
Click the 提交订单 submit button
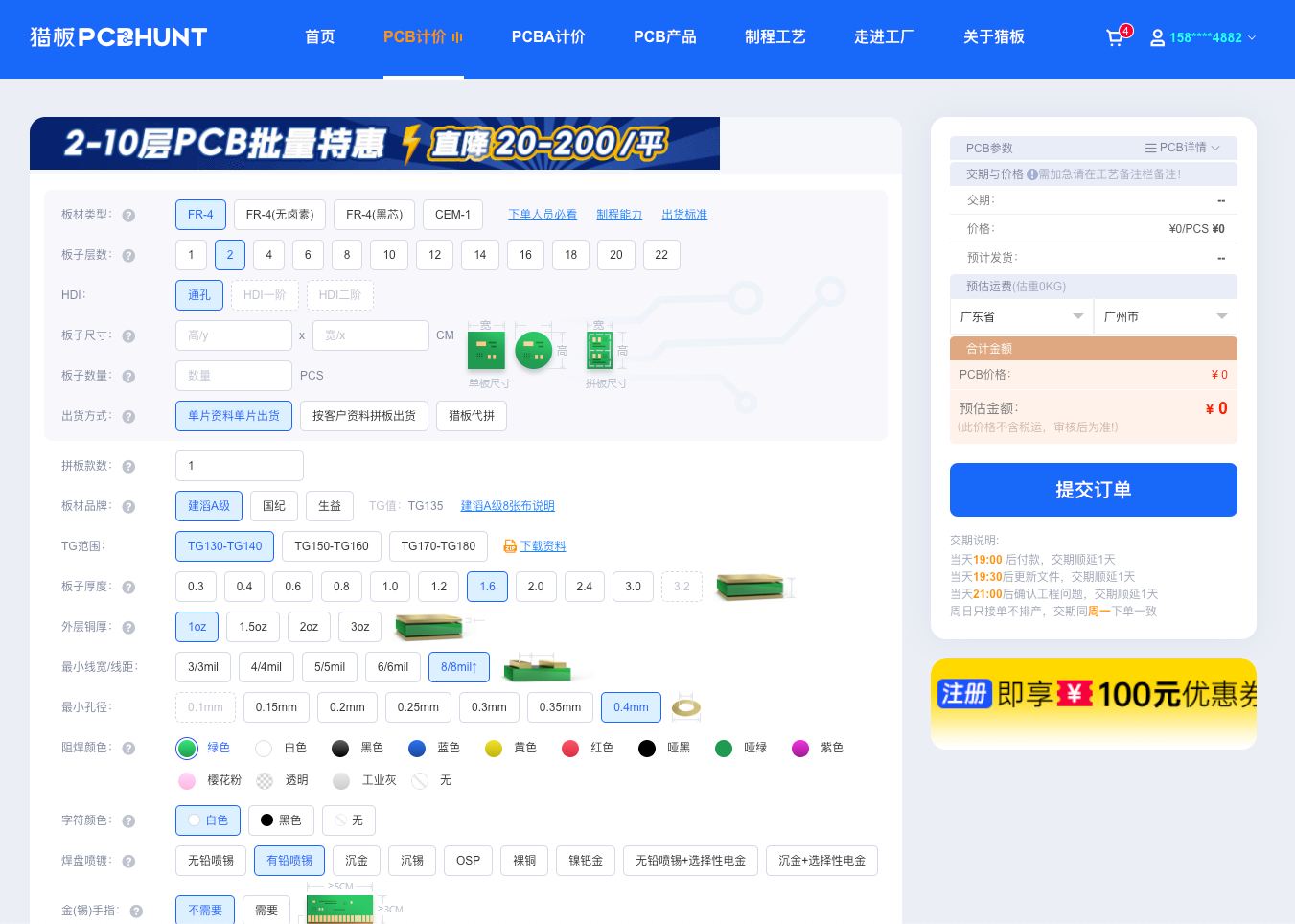(x=1093, y=490)
